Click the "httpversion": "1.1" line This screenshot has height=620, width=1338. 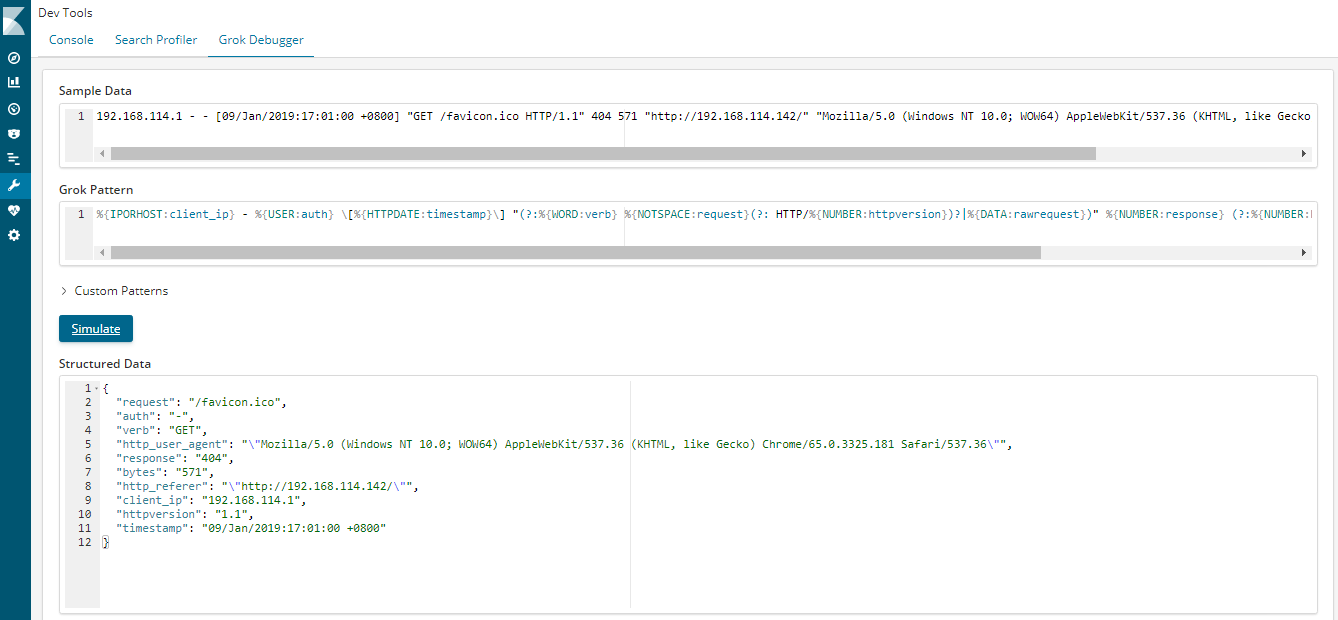[x=183, y=514]
